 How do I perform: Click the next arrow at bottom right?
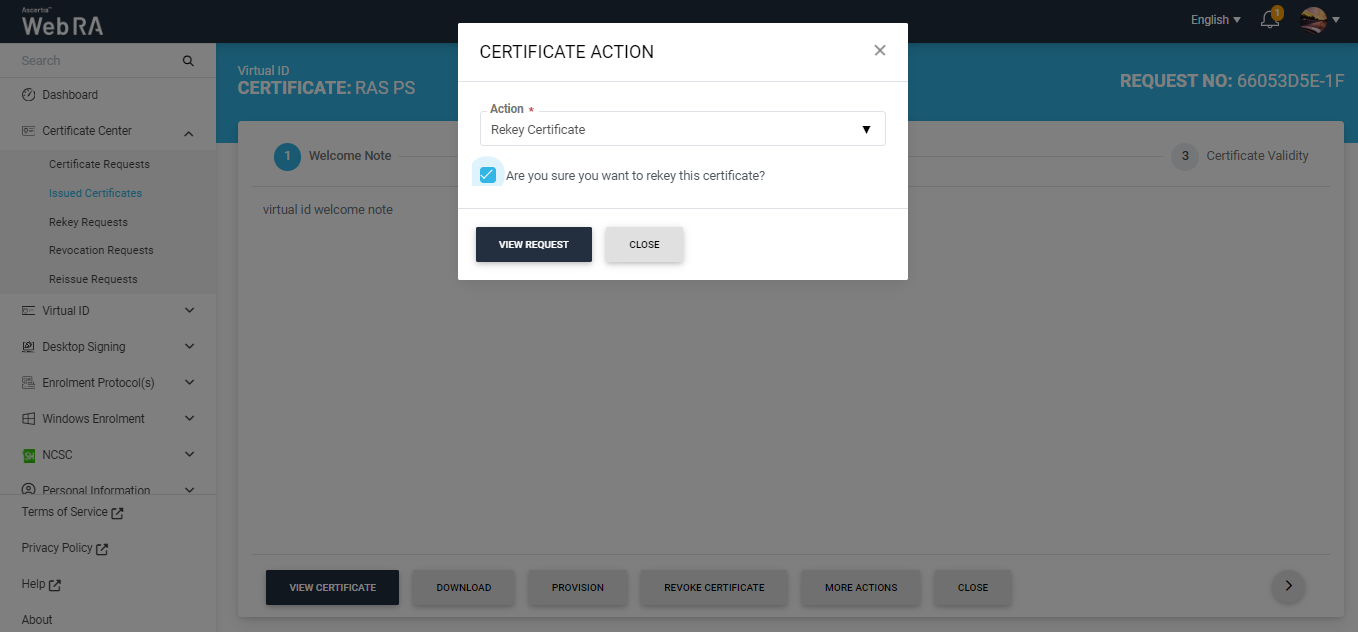[x=1288, y=587]
